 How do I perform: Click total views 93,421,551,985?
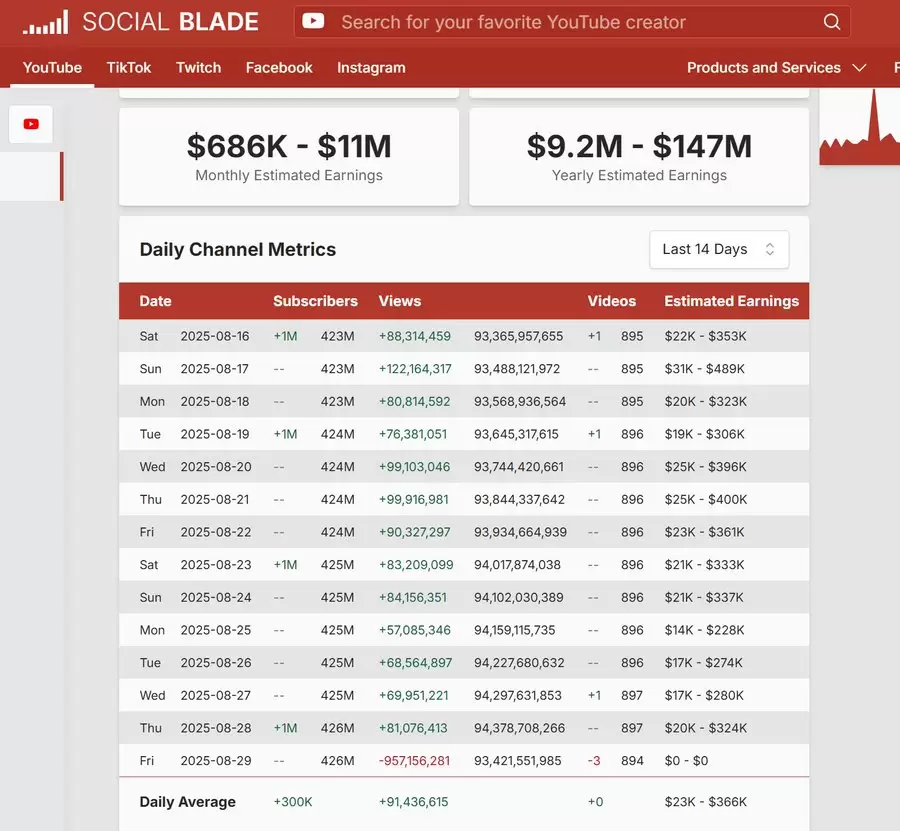[x=518, y=762]
